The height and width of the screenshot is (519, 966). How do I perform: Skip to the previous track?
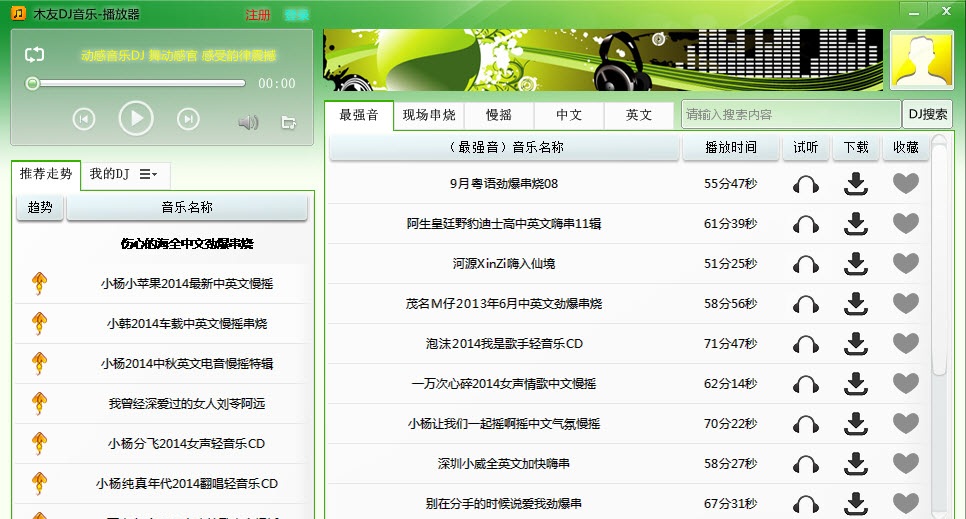pyautogui.click(x=84, y=119)
